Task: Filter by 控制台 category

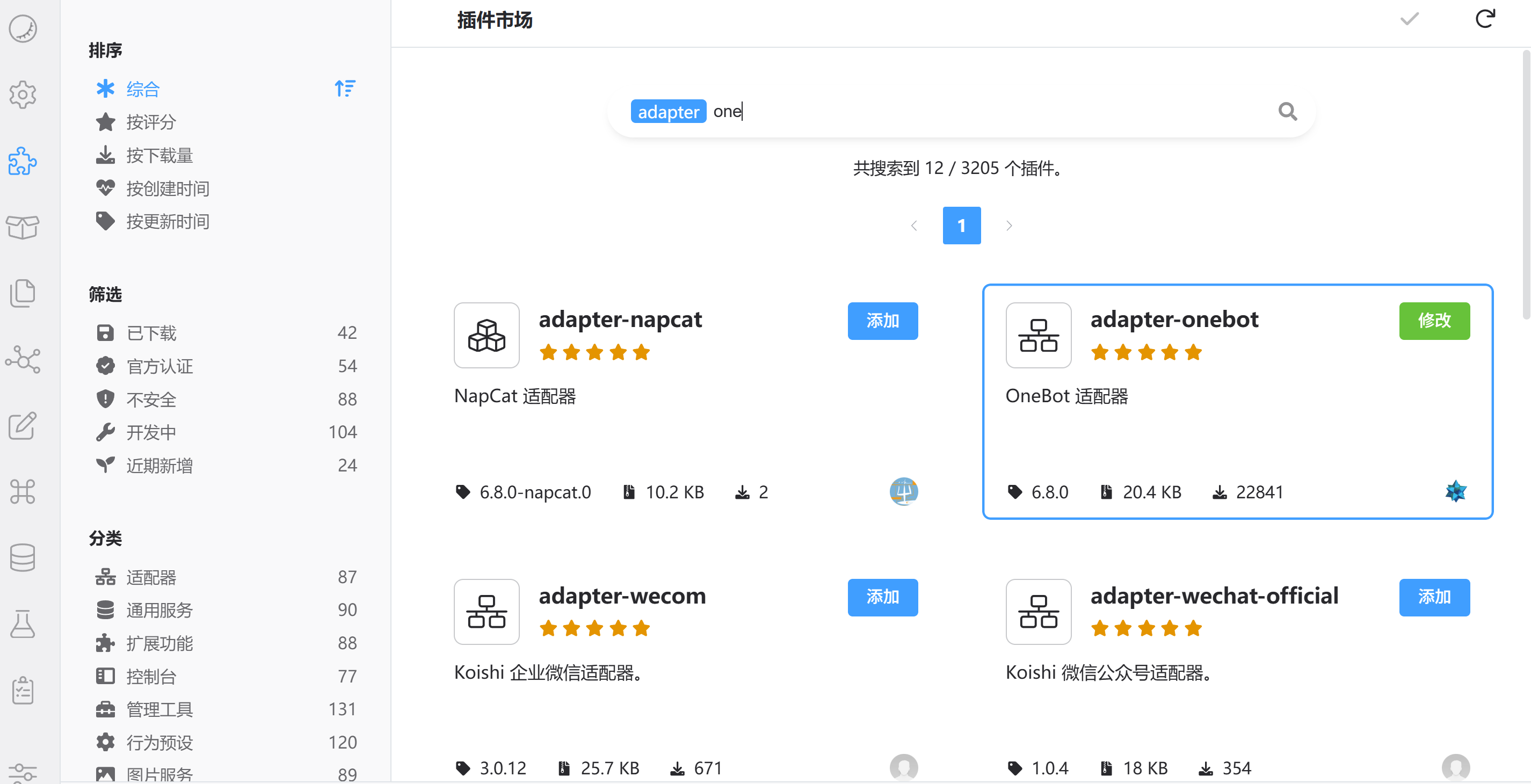Action: (x=225, y=677)
